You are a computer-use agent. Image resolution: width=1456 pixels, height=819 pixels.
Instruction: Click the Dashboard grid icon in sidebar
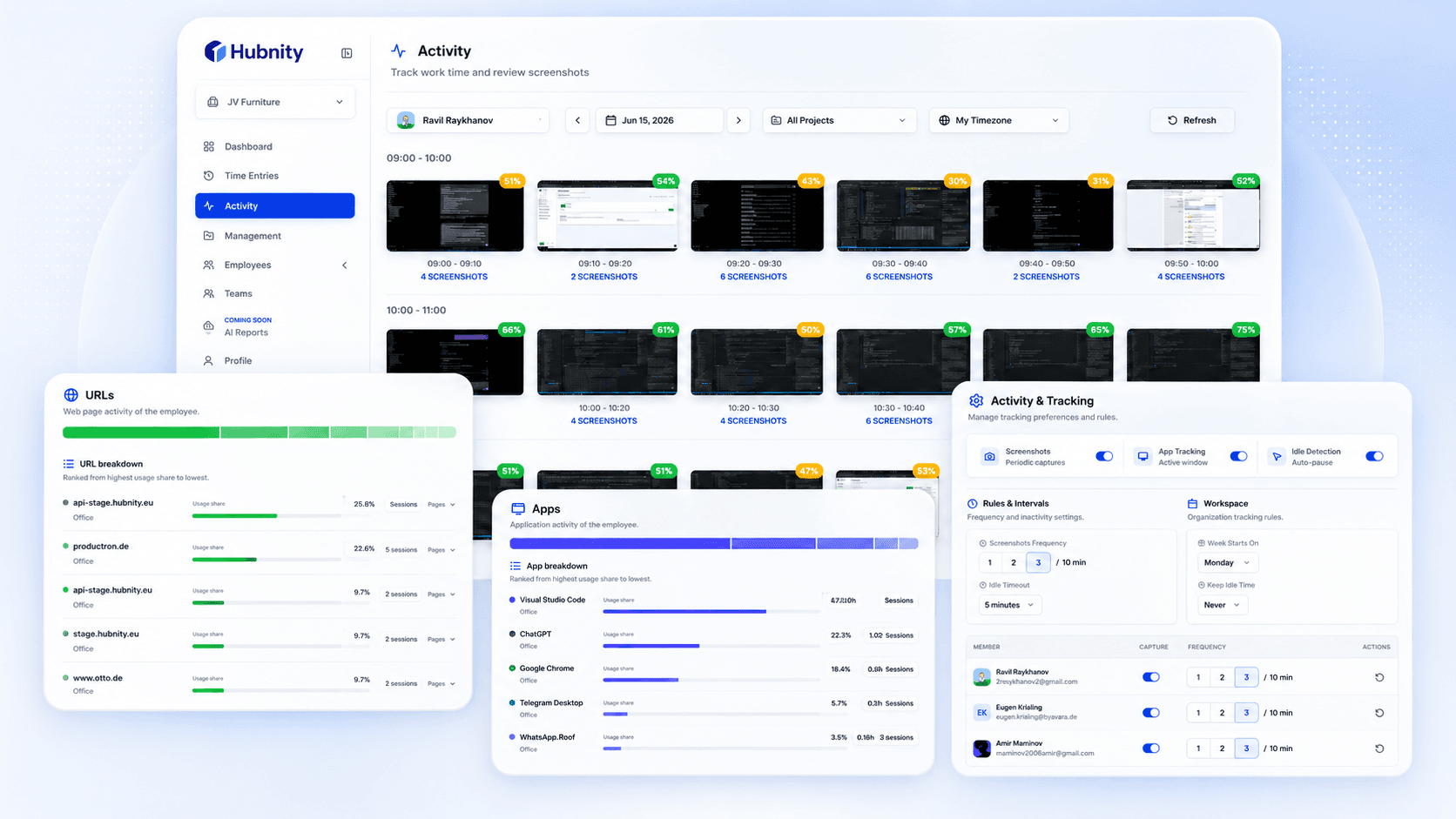point(209,146)
